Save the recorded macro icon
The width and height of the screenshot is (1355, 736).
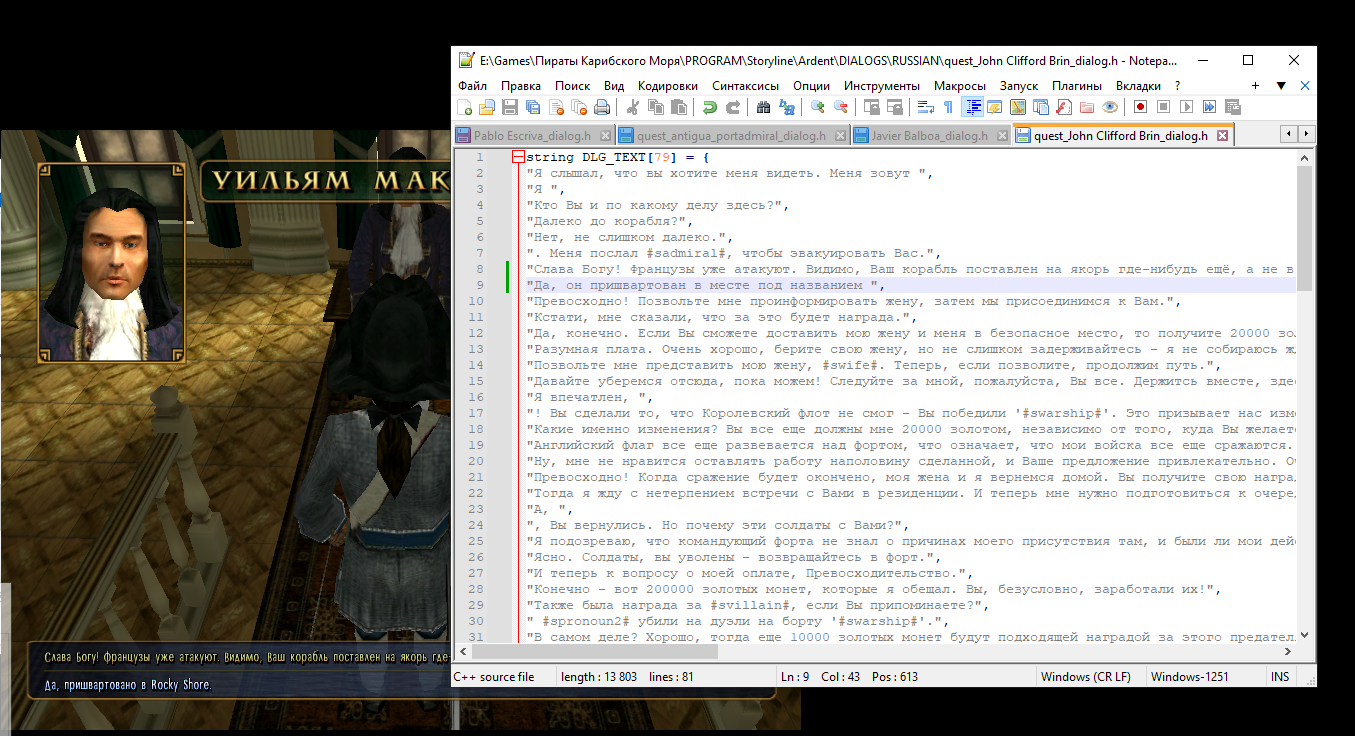point(1232,107)
